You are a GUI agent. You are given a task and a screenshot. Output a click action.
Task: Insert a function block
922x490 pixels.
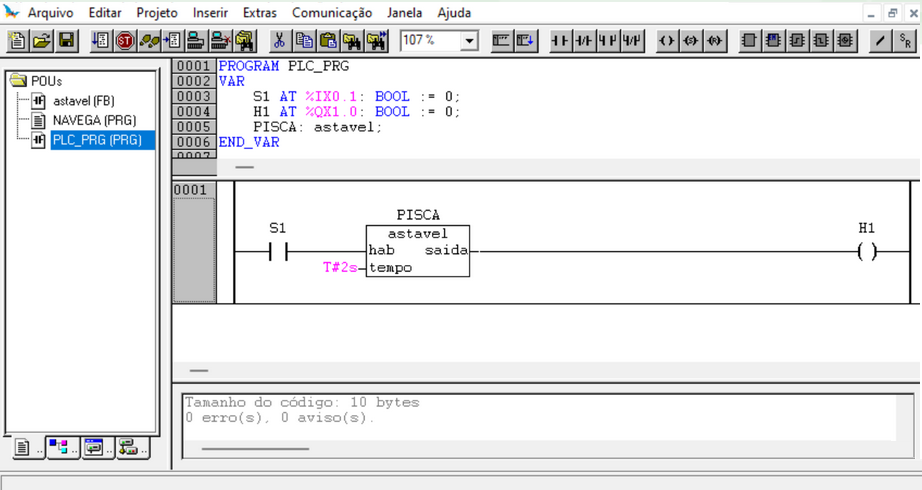[749, 41]
